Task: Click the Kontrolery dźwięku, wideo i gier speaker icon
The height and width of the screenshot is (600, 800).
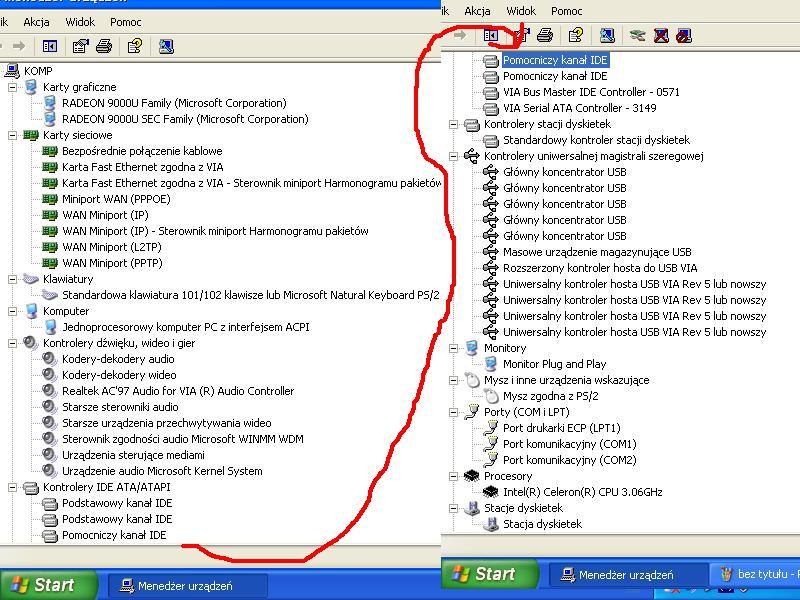Action: point(31,343)
